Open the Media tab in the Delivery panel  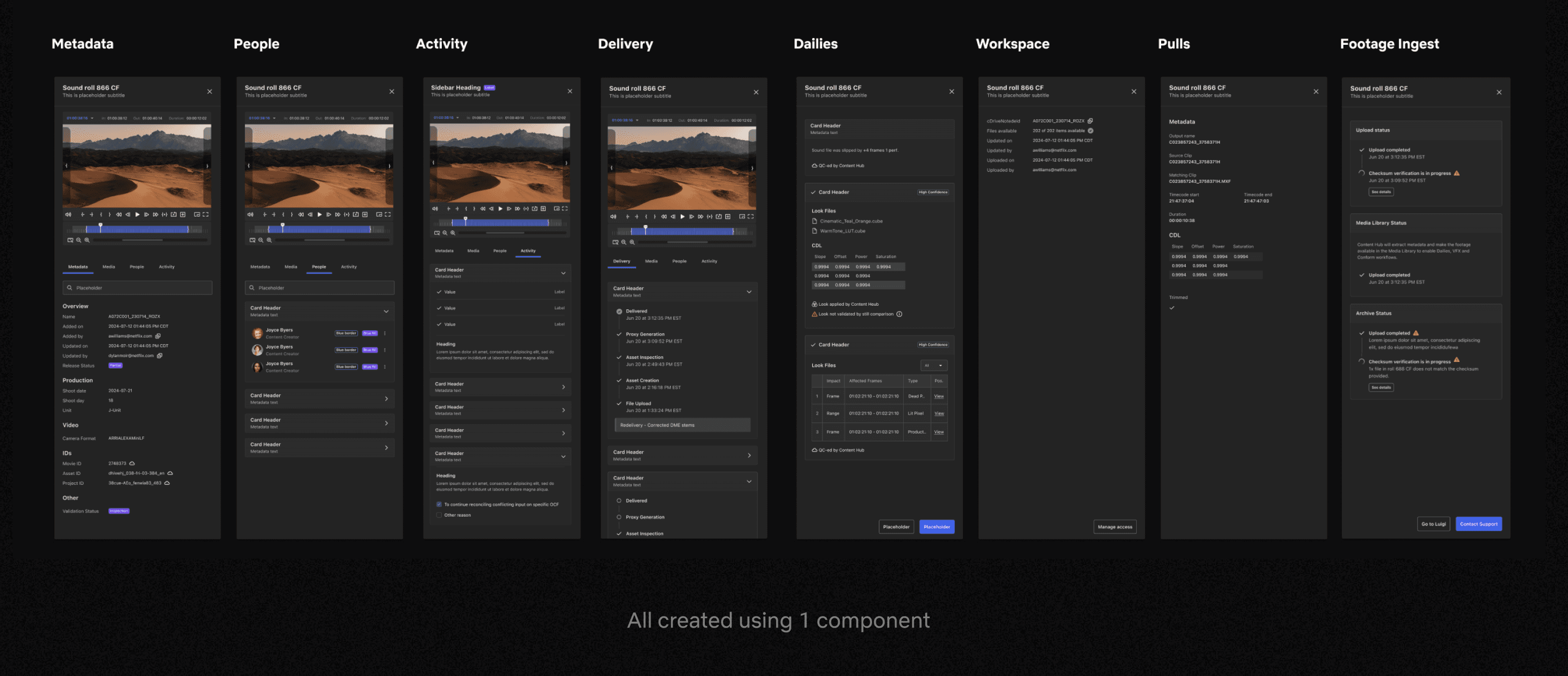(651, 261)
